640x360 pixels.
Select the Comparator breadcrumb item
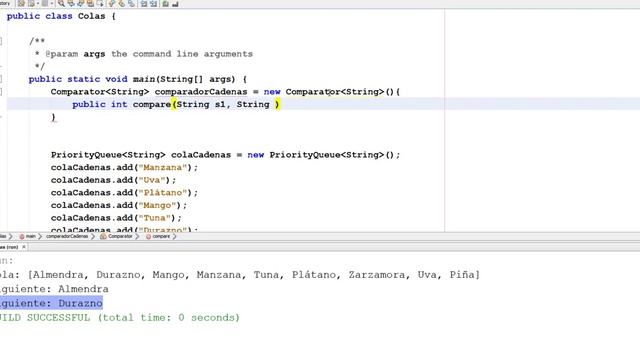(x=116, y=236)
